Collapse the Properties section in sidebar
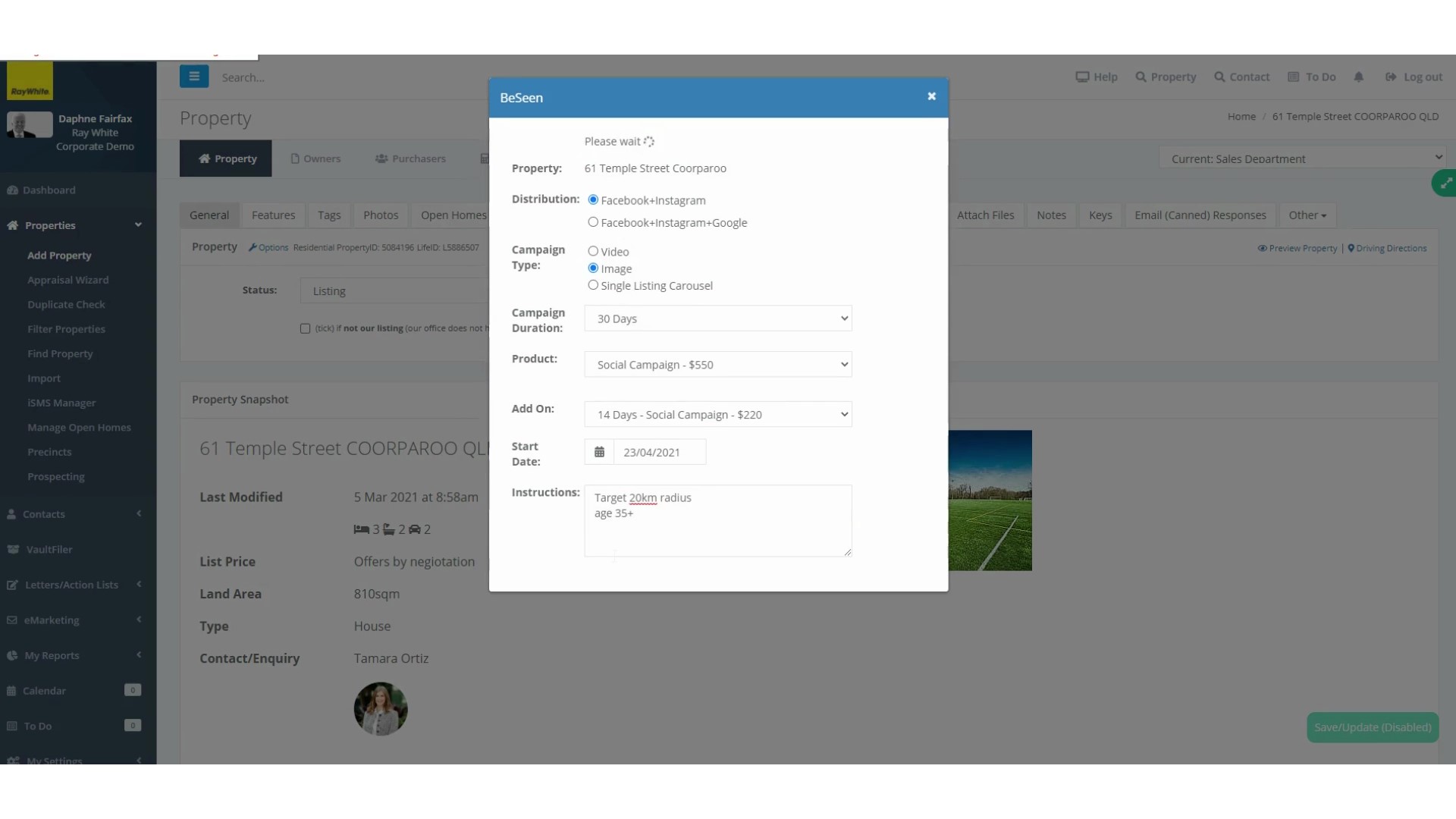1456x819 pixels. [x=138, y=224]
